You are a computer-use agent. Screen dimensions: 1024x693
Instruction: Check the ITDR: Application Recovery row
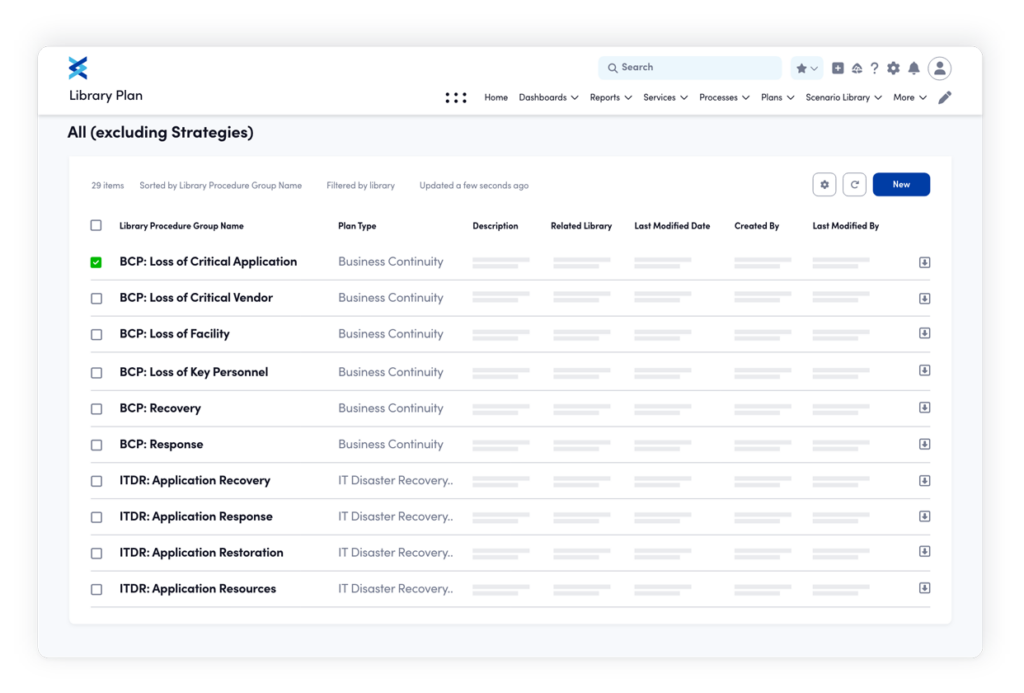click(x=96, y=481)
